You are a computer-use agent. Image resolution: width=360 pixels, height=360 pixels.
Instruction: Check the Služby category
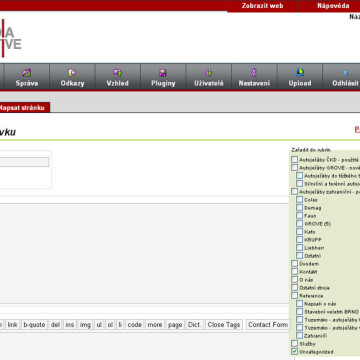click(x=295, y=344)
